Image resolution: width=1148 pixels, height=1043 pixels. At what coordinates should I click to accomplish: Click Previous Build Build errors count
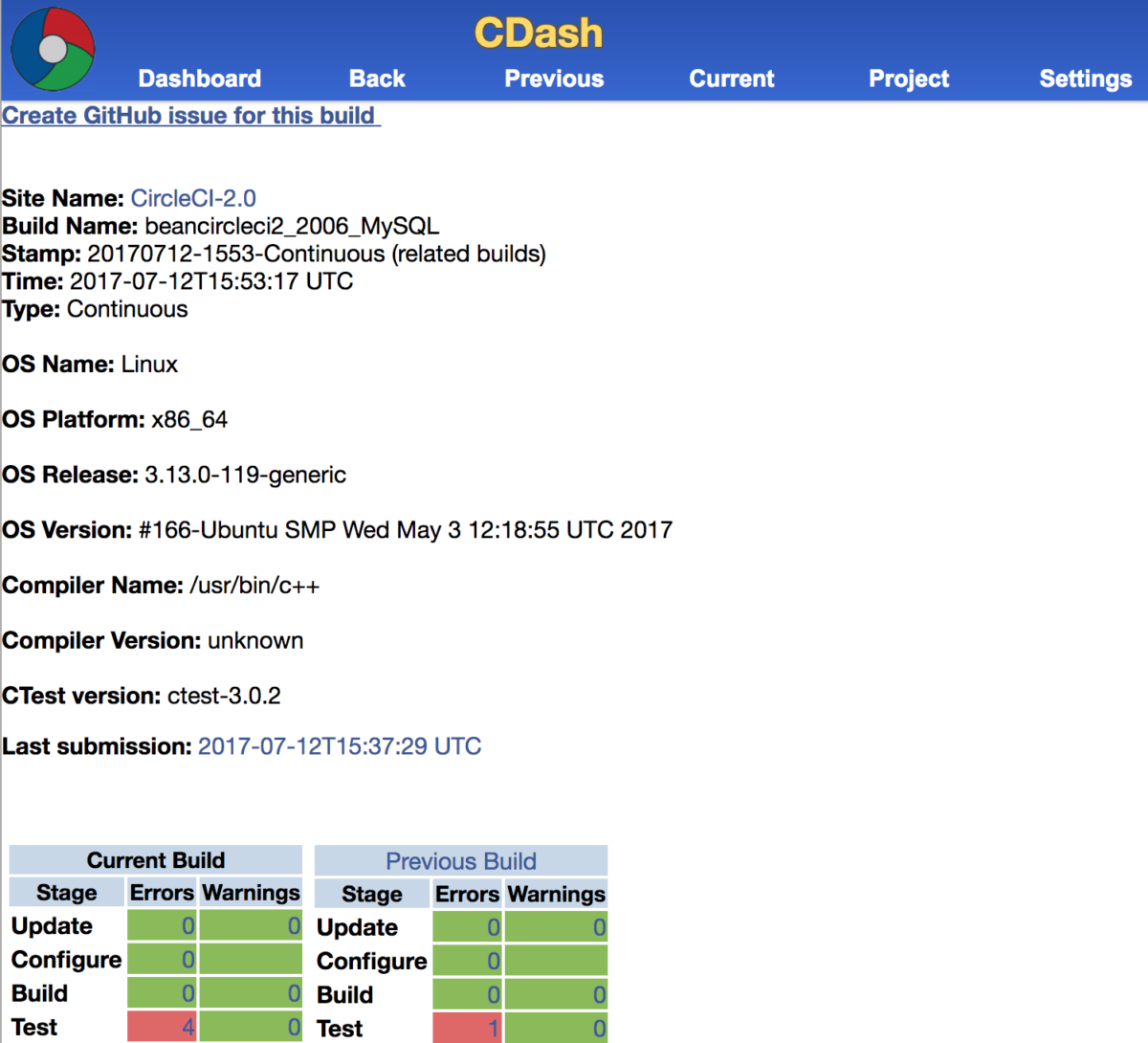pyautogui.click(x=467, y=994)
